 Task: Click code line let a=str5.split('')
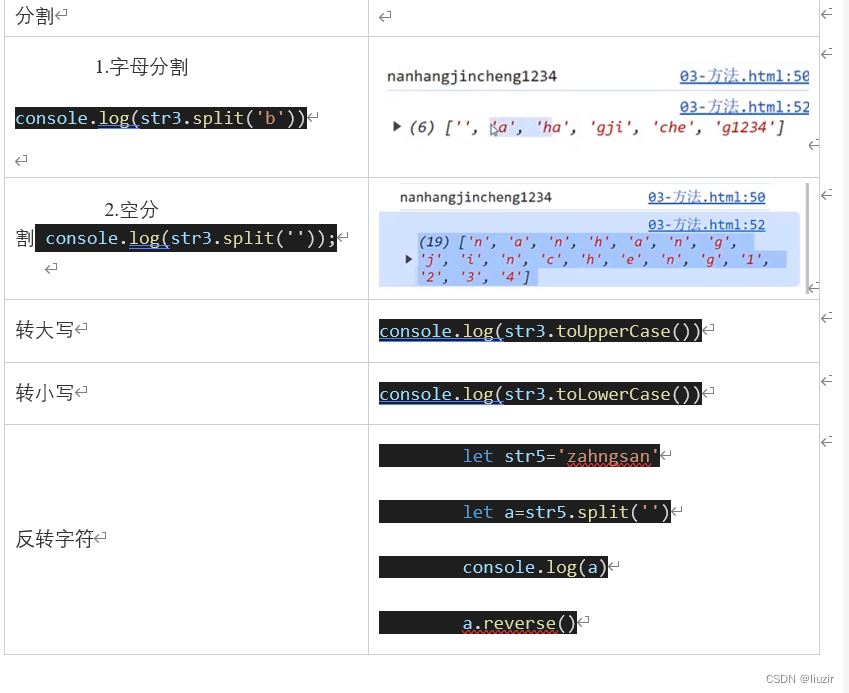[x=525, y=512]
